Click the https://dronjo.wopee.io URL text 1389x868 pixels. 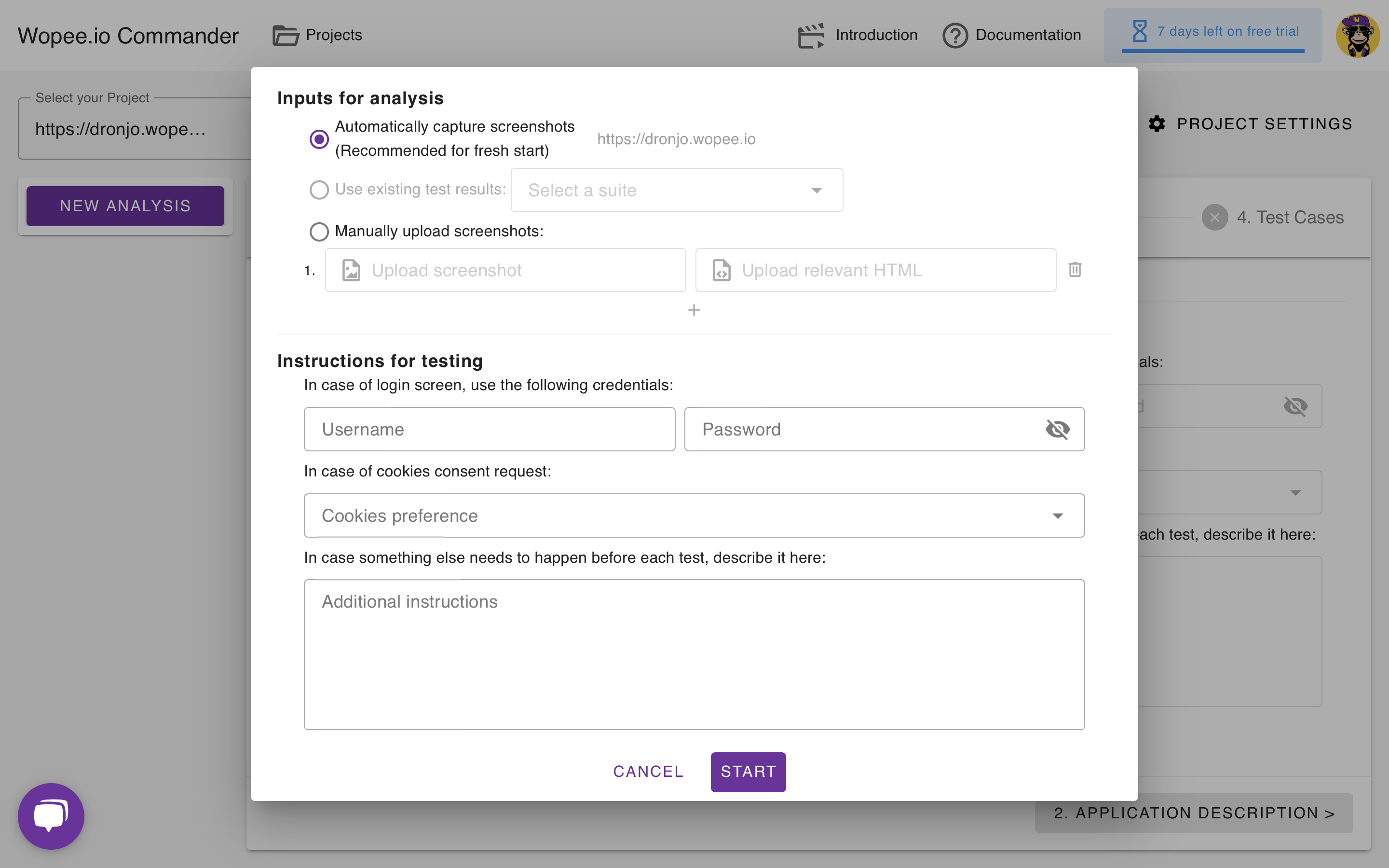click(x=676, y=139)
